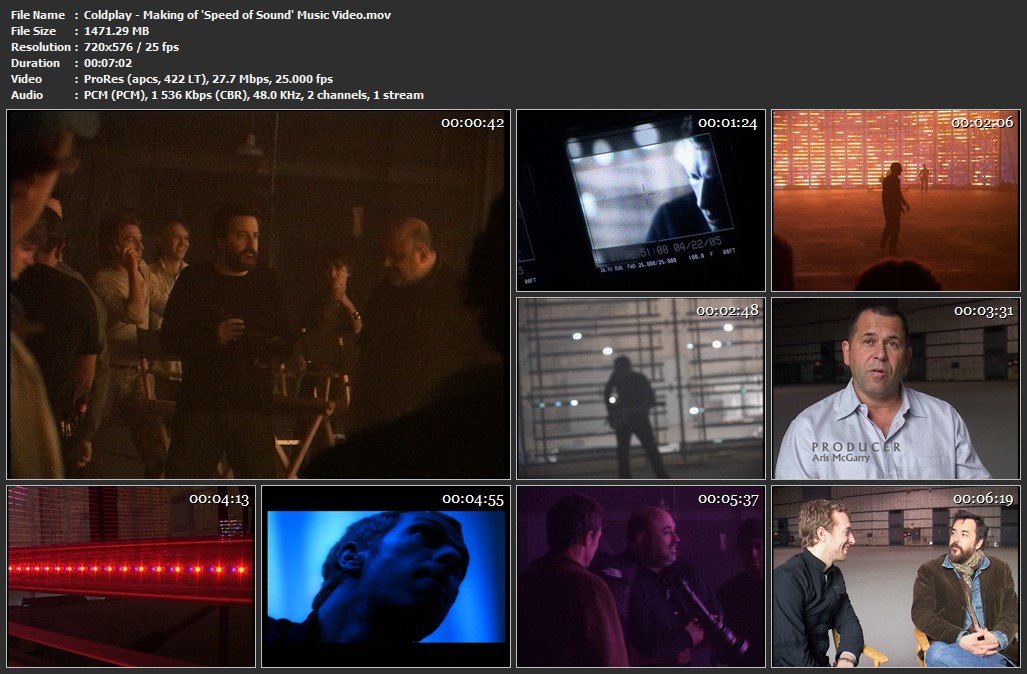Click the 'Aris McGarry' name caption
This screenshot has height=674, width=1027.
[840, 458]
